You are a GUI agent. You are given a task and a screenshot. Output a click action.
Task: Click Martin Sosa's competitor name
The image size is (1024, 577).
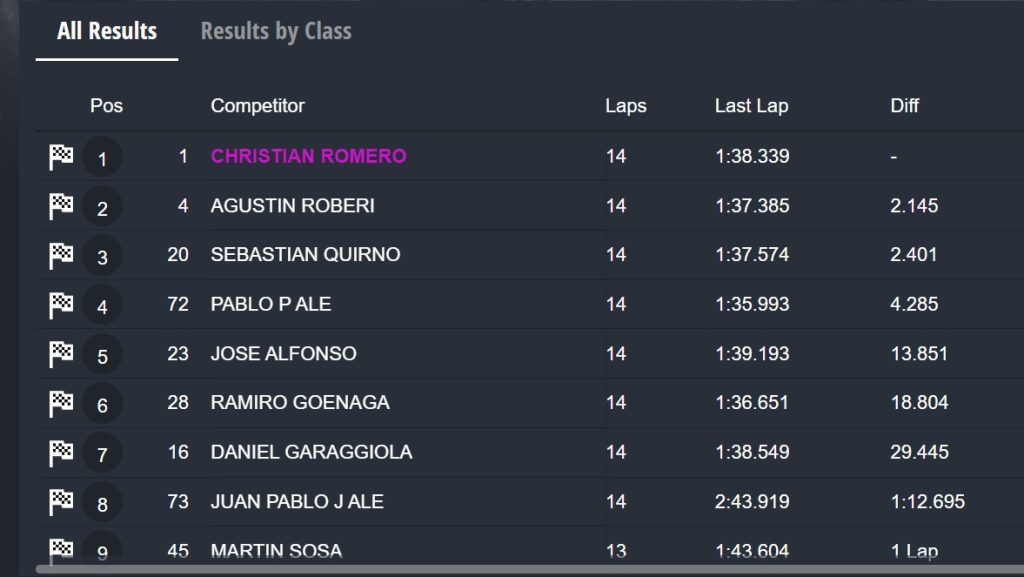(x=276, y=551)
